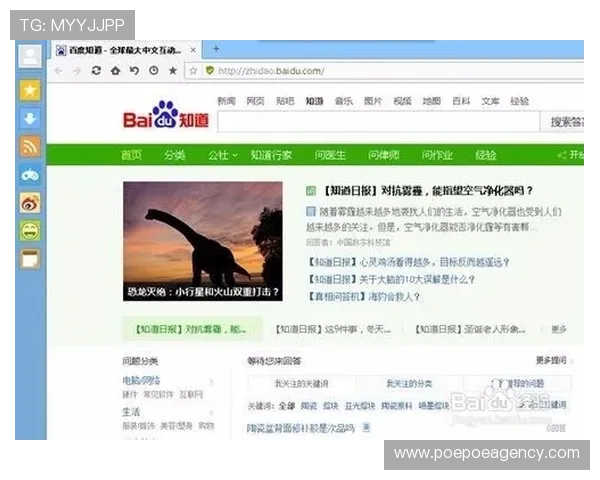Open the 视频 top link
The image size is (600, 480).
[x=403, y=101]
